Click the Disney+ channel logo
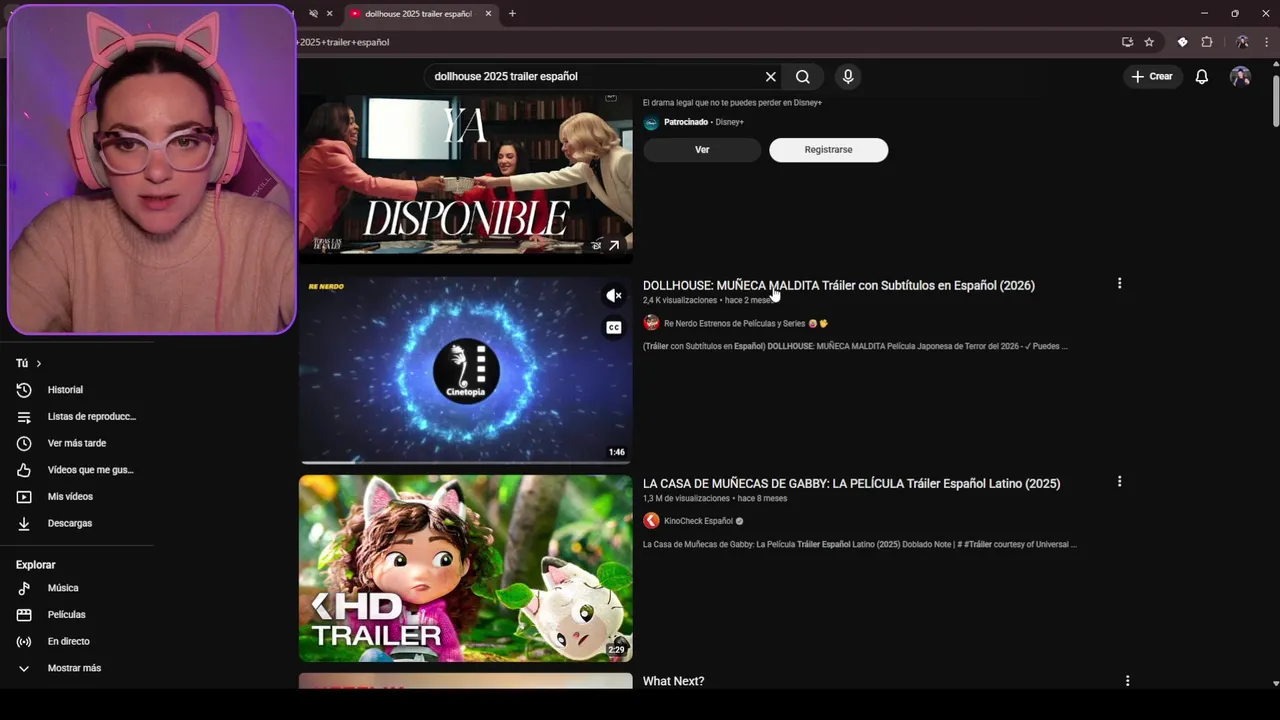The height and width of the screenshot is (720, 1280). (651, 123)
